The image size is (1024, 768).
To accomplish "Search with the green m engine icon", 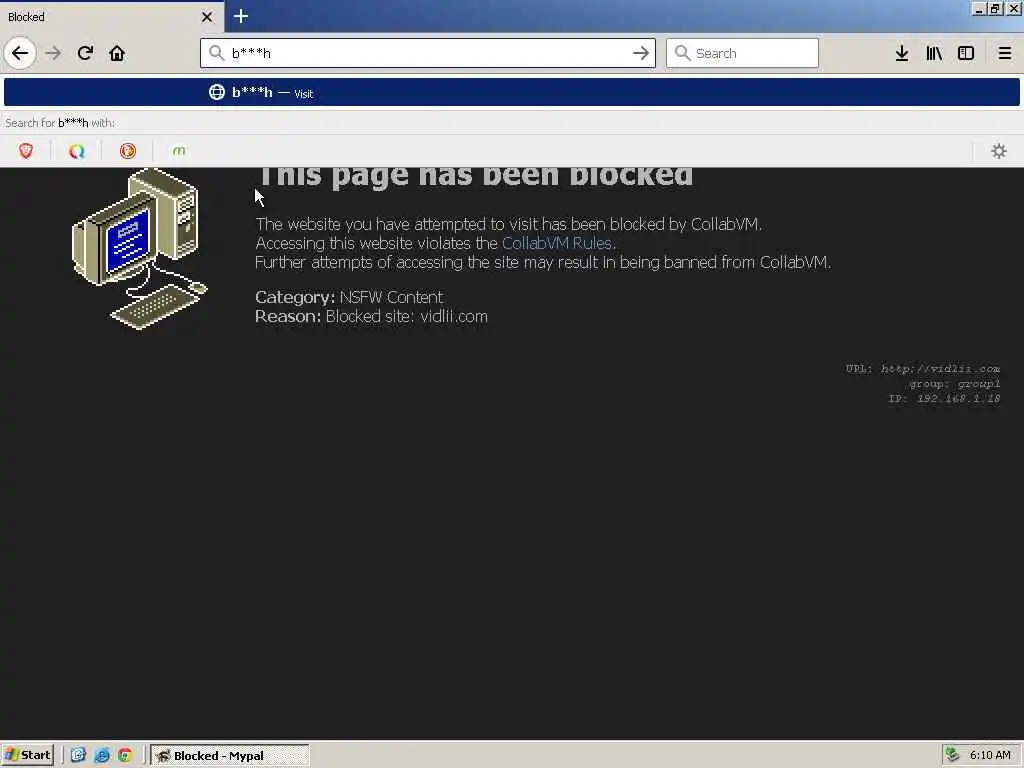I will tap(179, 151).
